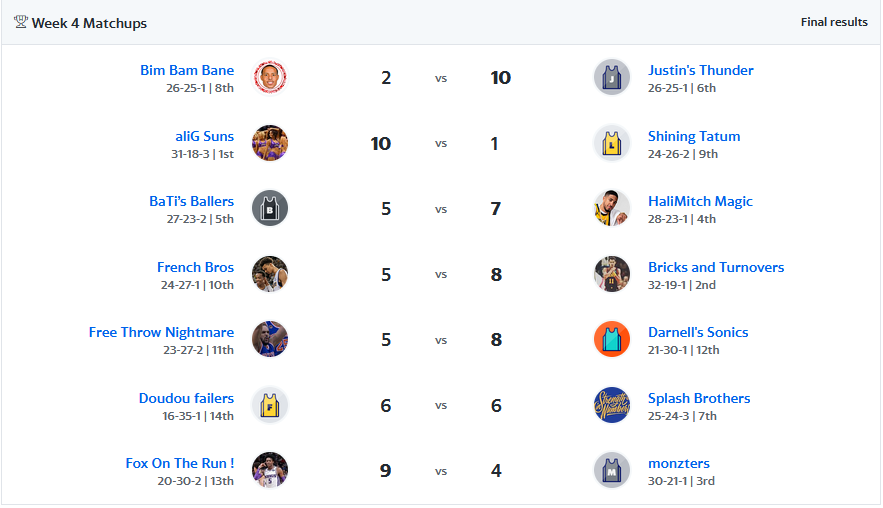Open Bricks and Turnovers team page

(716, 267)
